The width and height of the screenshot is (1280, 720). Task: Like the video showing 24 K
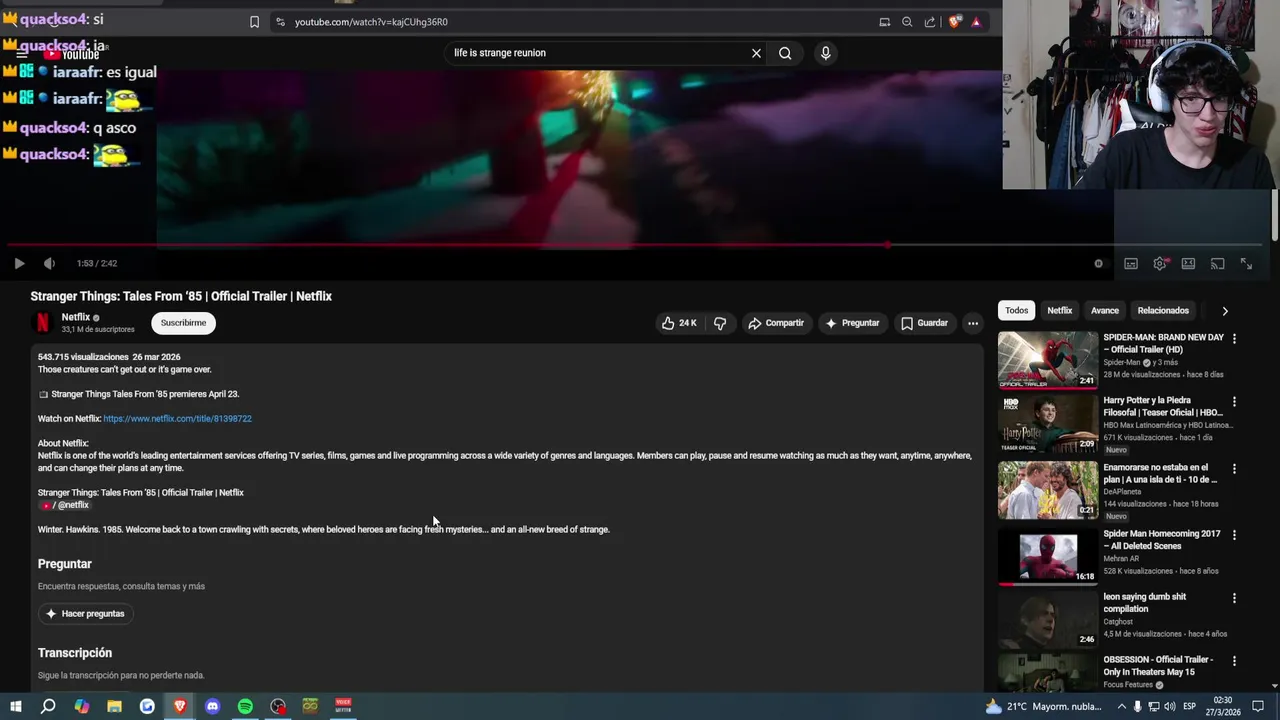tap(679, 323)
